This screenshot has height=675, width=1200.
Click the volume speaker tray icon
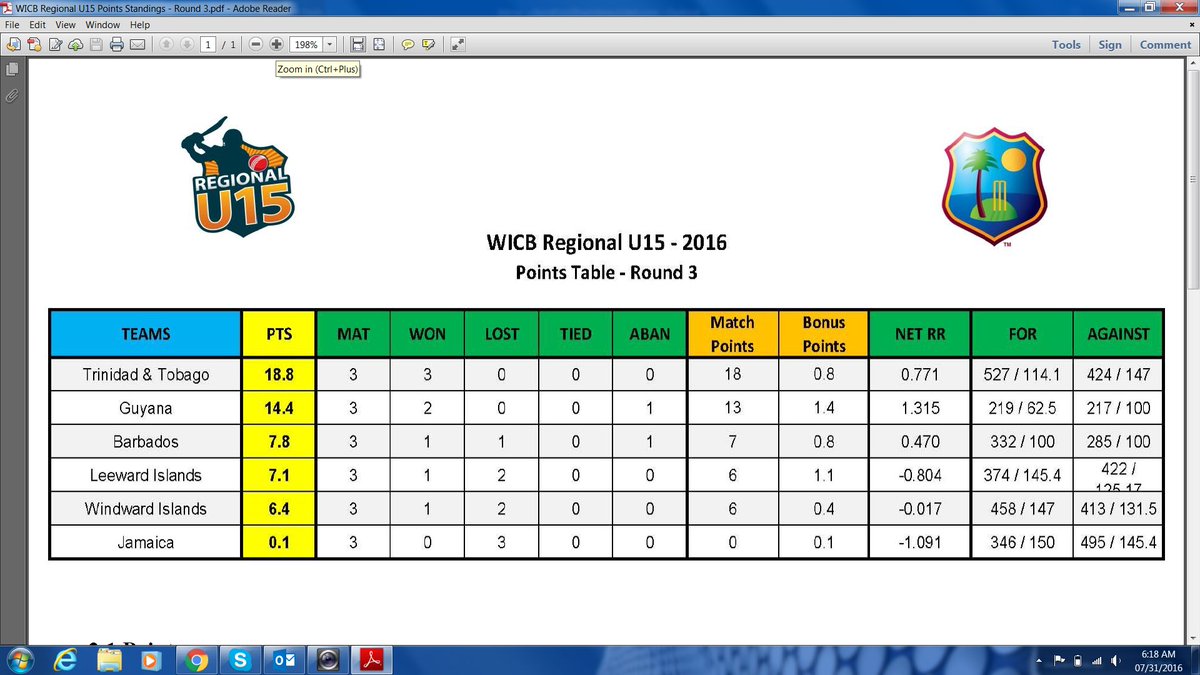point(1116,661)
